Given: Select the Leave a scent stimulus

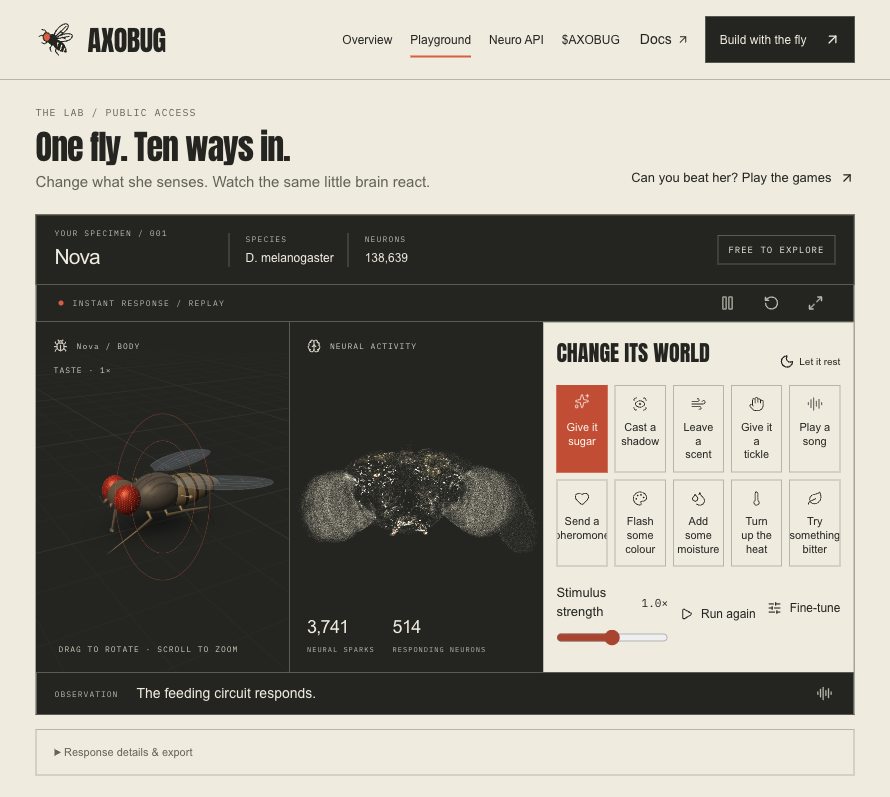Looking at the screenshot, I should (x=698, y=429).
